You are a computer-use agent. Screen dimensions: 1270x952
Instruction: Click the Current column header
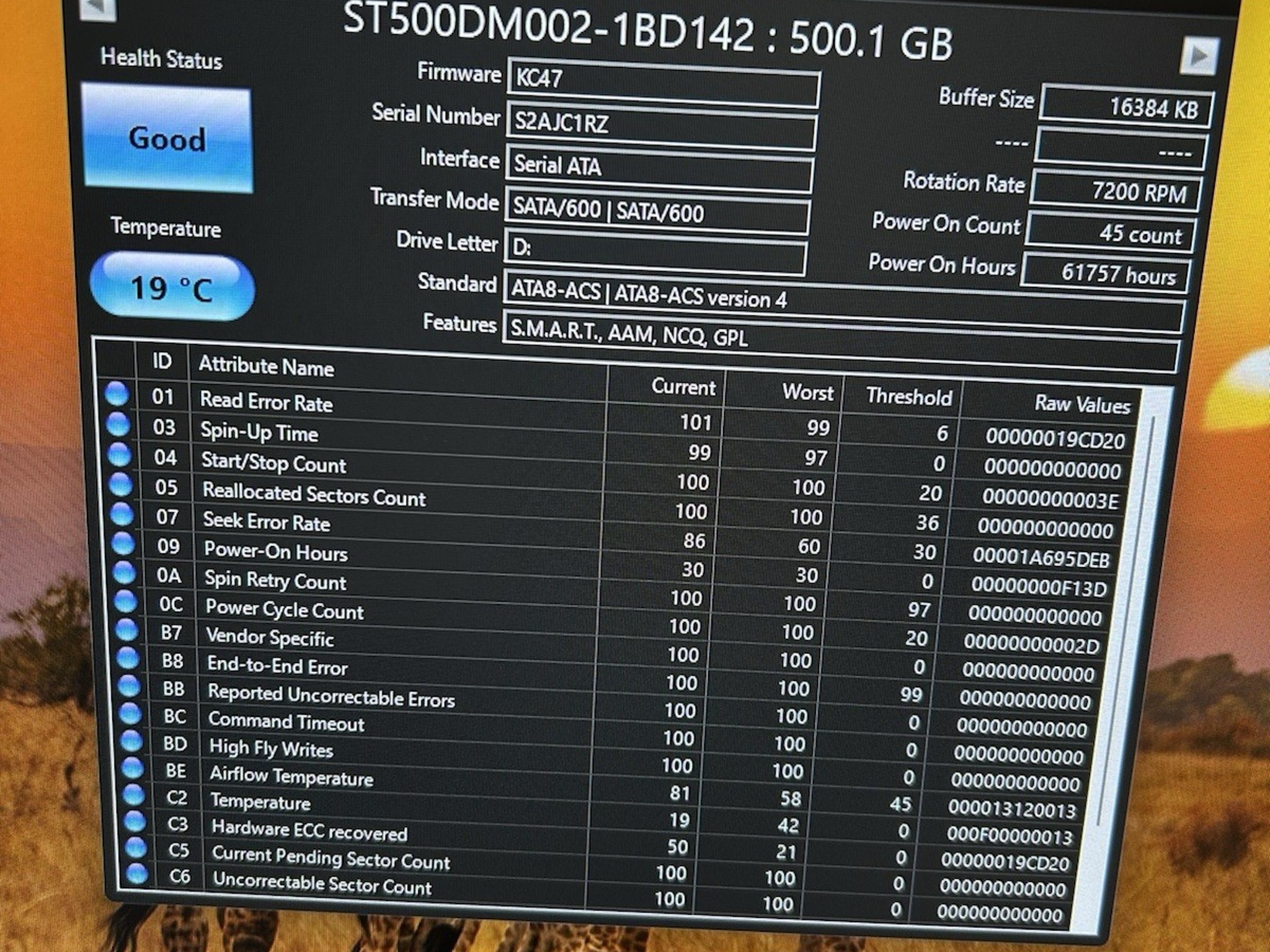pos(683,387)
